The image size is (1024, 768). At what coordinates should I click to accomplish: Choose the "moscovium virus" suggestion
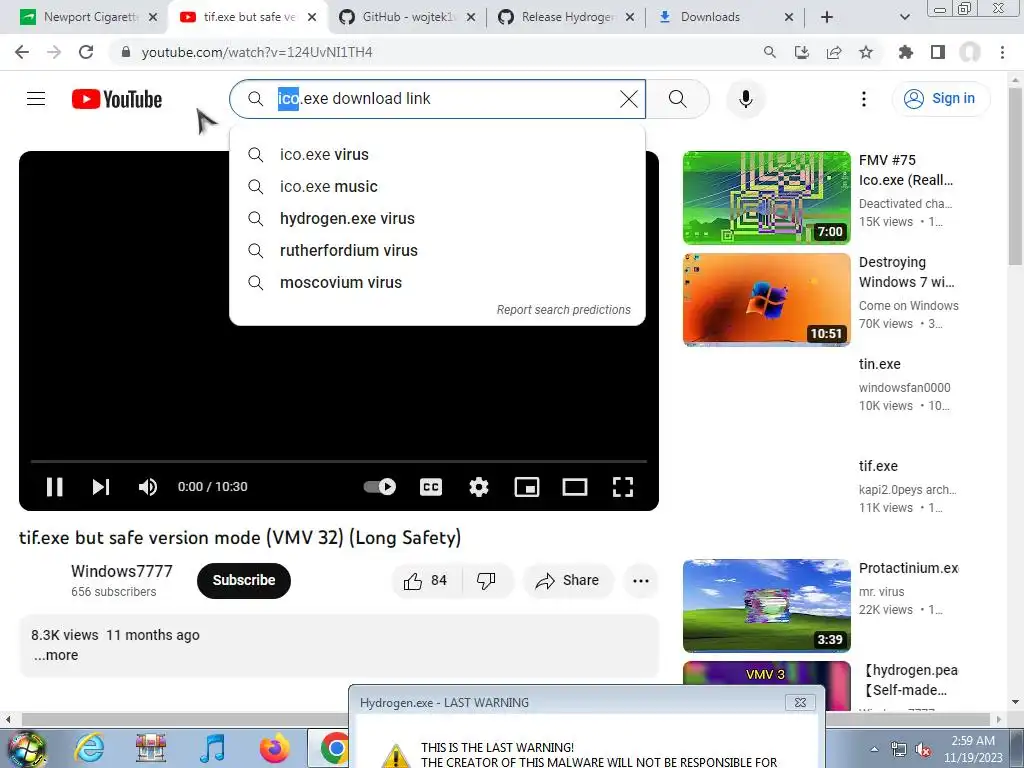(437, 283)
